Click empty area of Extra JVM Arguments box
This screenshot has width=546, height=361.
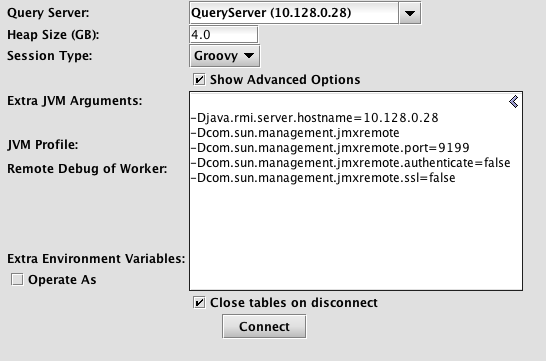click(356, 237)
